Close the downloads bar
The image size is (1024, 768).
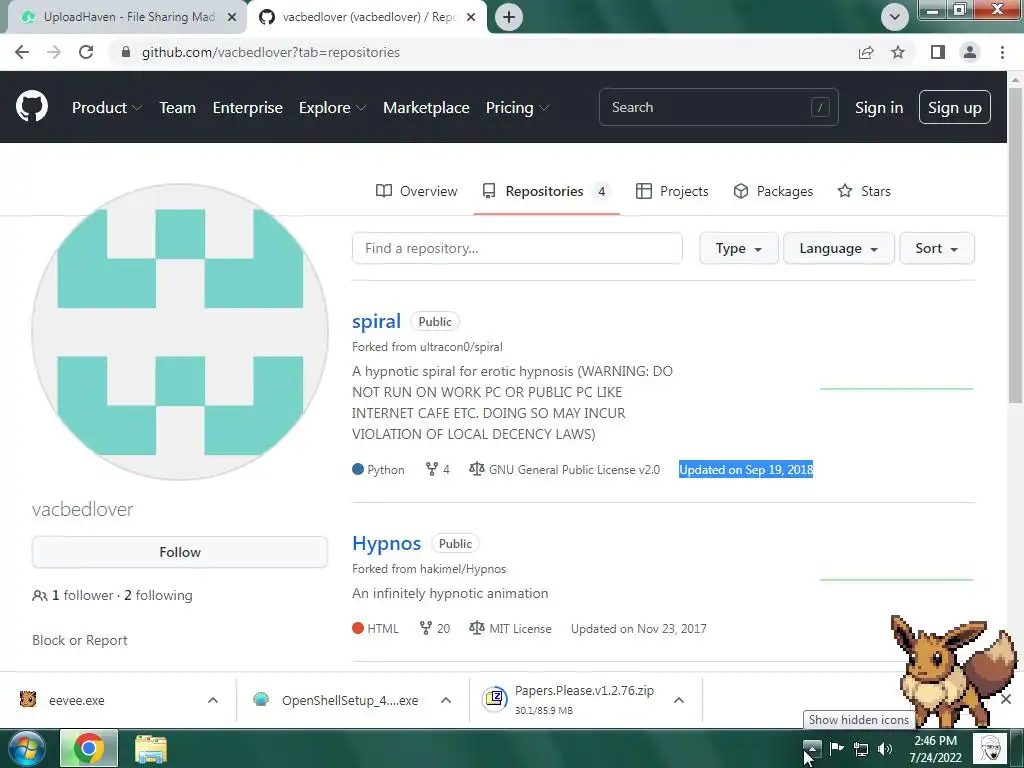coord(1006,699)
